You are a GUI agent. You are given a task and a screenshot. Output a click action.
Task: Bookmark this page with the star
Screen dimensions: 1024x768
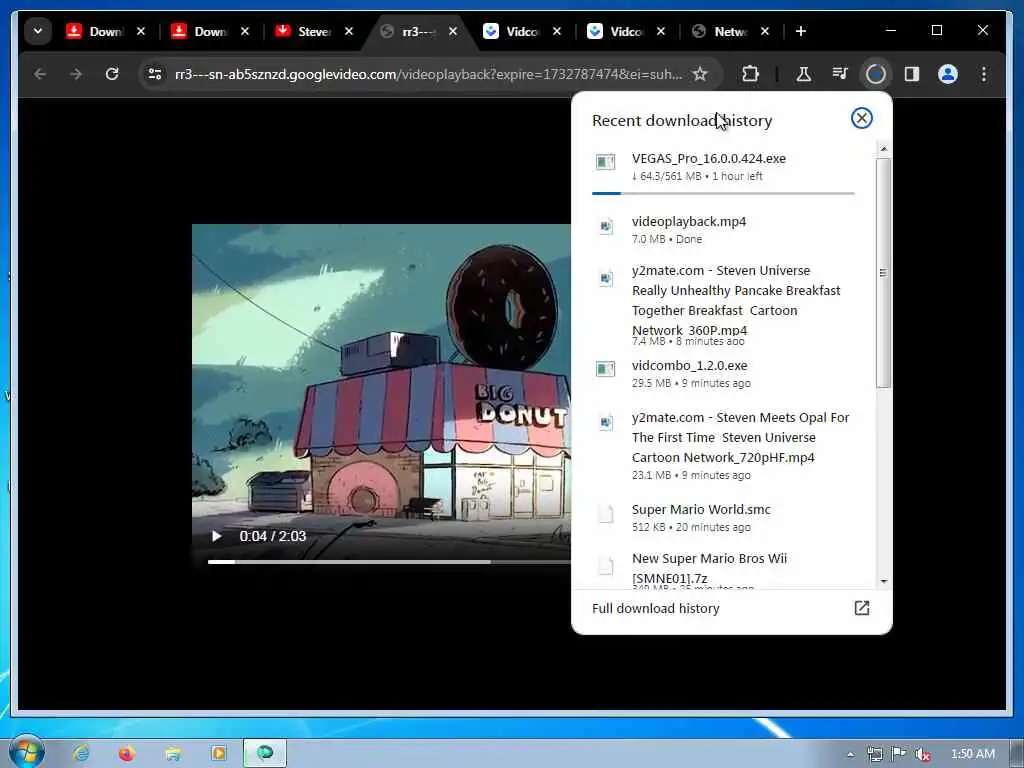tap(700, 74)
